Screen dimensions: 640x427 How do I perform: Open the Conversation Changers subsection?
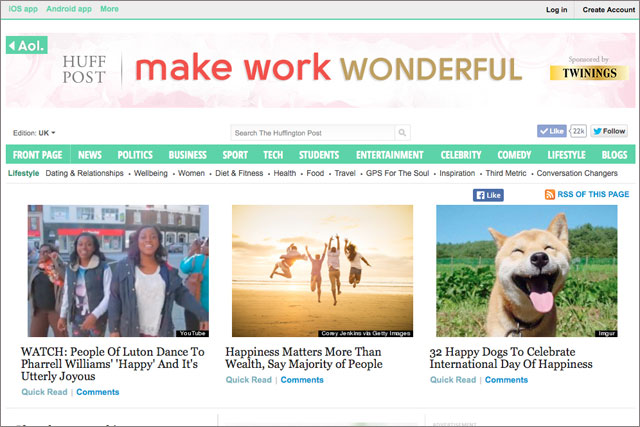point(577,173)
